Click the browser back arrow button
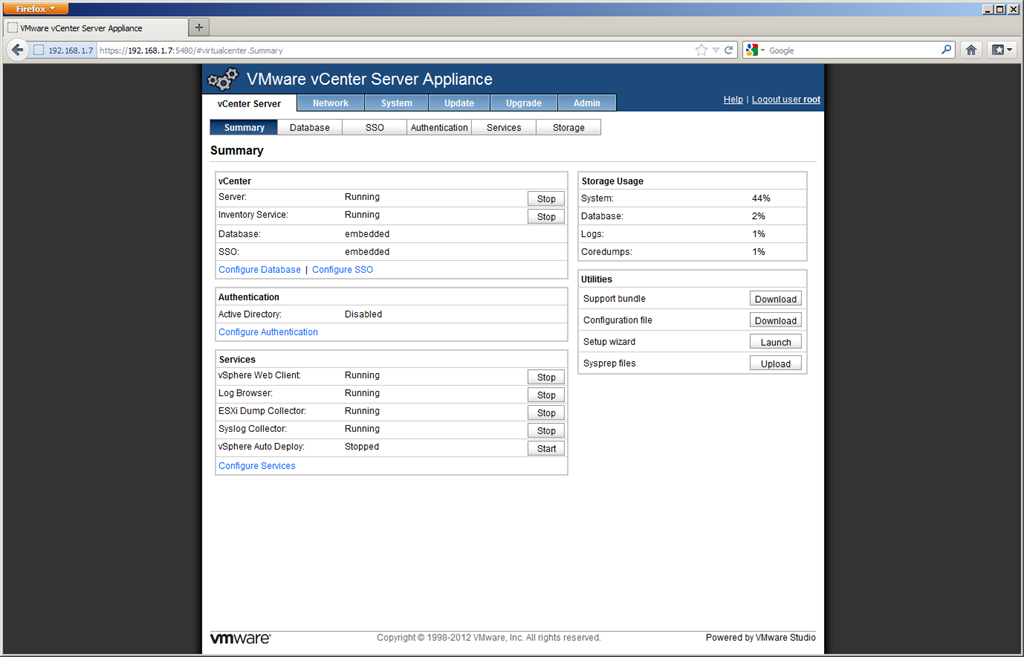1024x657 pixels. (18, 50)
